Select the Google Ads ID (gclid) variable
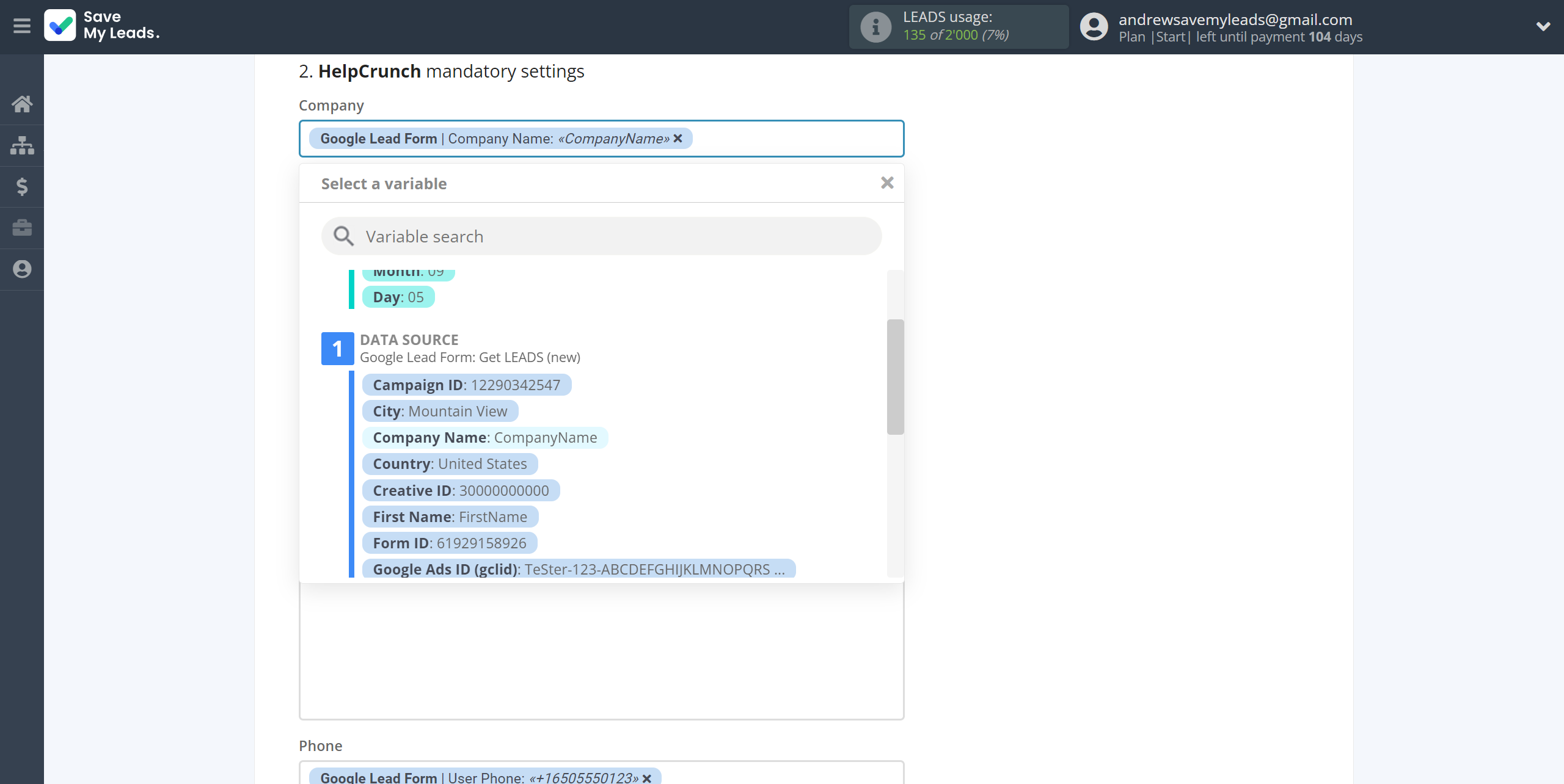The image size is (1564, 784). [579, 568]
